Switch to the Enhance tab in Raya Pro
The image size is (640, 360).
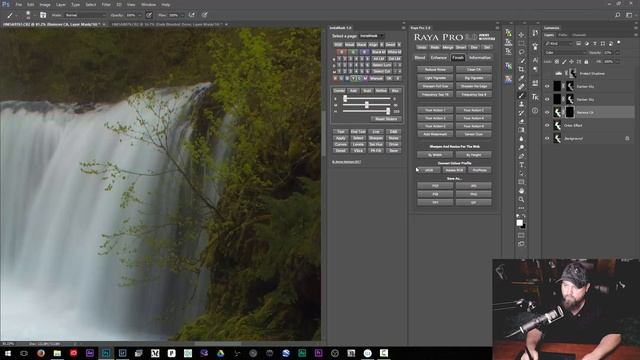pyautogui.click(x=439, y=58)
